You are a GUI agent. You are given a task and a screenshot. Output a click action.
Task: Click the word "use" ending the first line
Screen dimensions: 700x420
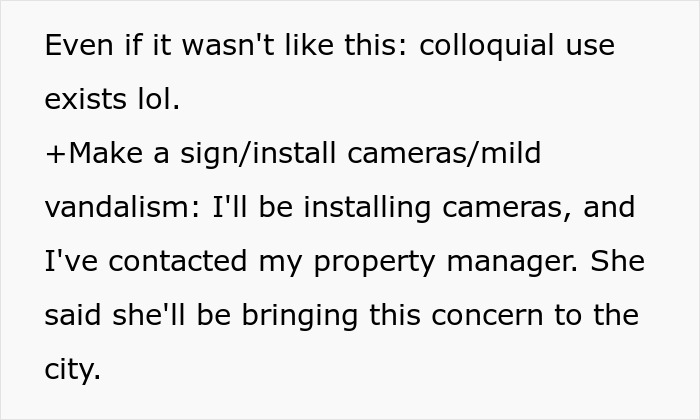[589, 46]
